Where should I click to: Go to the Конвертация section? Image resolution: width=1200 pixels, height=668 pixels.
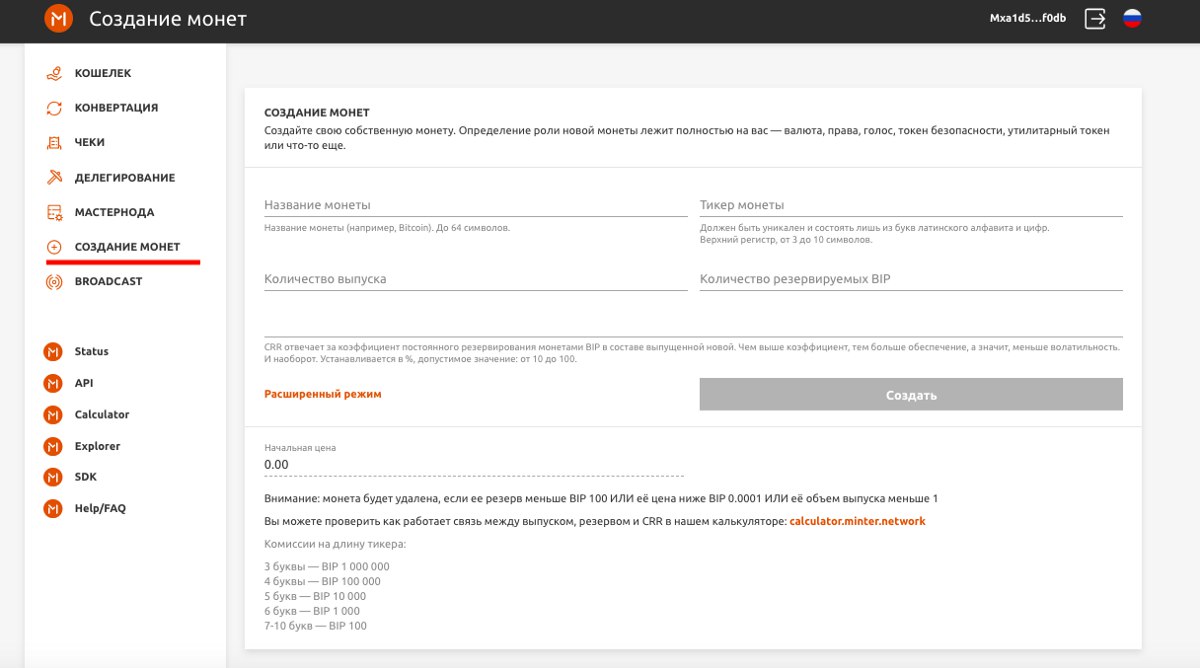point(116,108)
